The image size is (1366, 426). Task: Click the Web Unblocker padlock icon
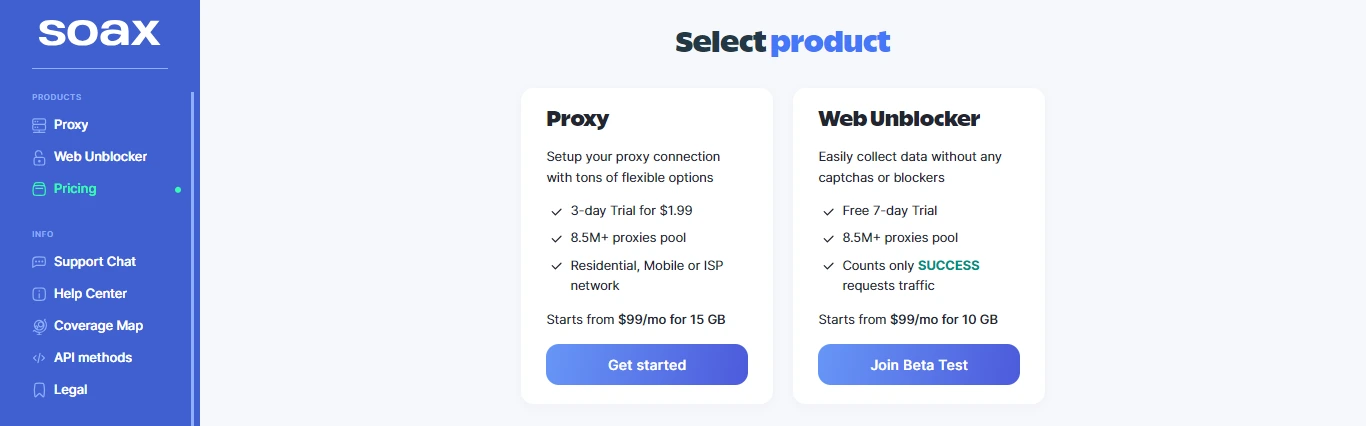click(x=39, y=157)
